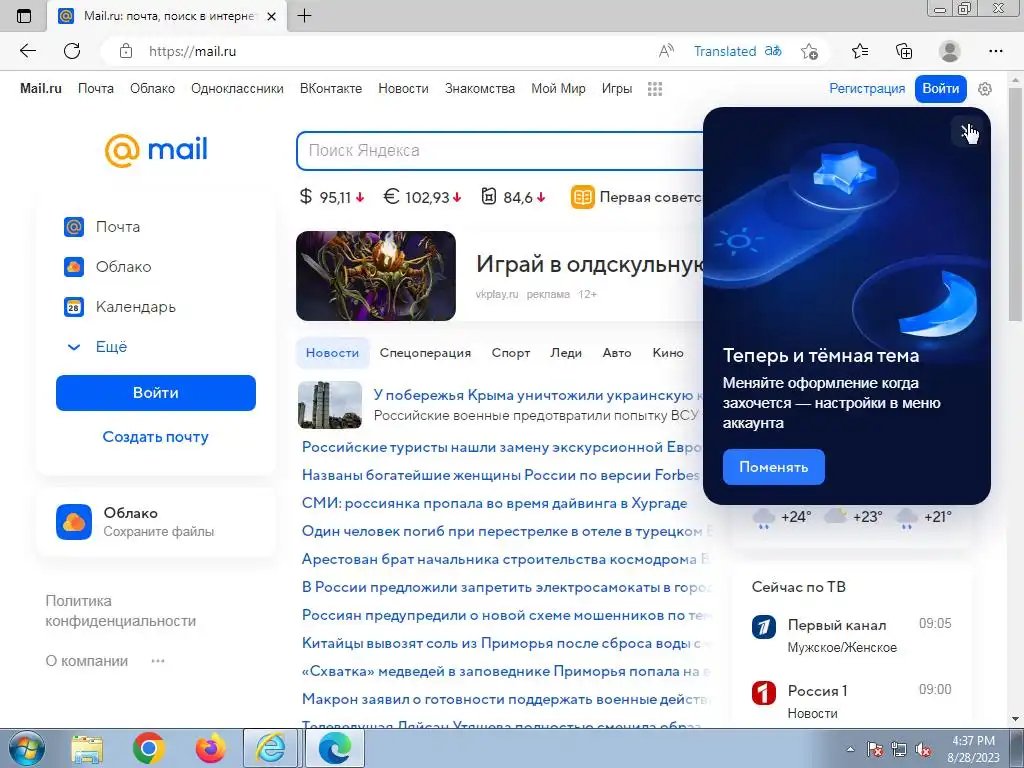Click the euro exchange rate 102,93
This screenshot has width=1024, height=768.
click(x=422, y=197)
